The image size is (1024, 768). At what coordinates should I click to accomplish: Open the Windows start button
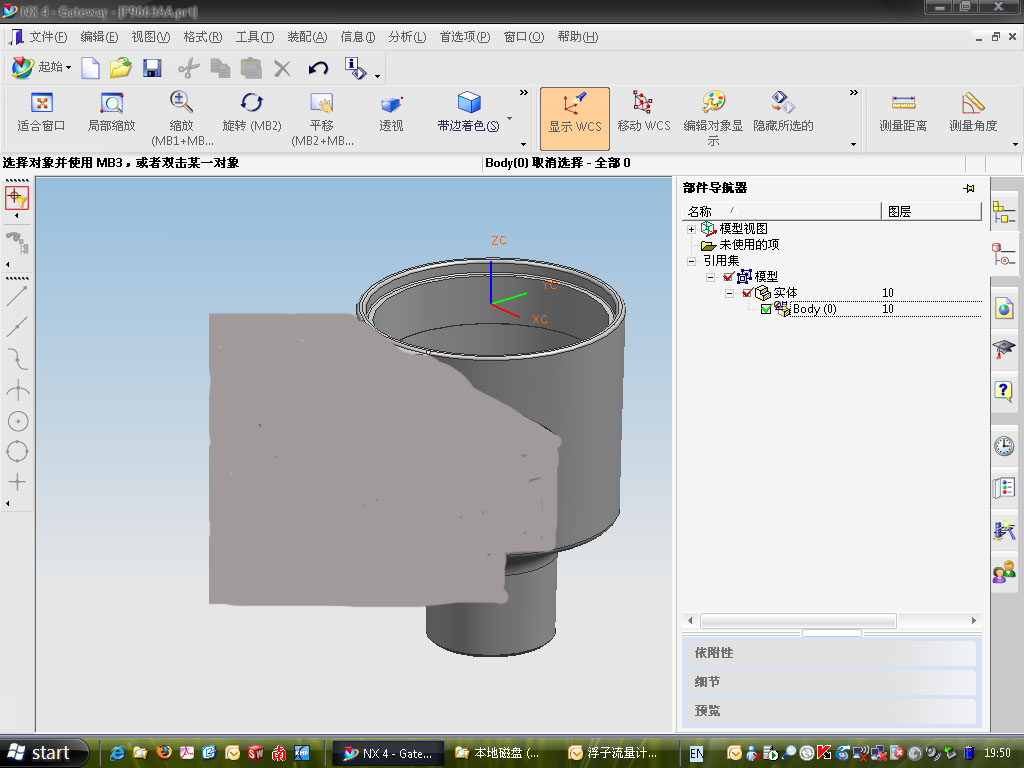pyautogui.click(x=44, y=753)
